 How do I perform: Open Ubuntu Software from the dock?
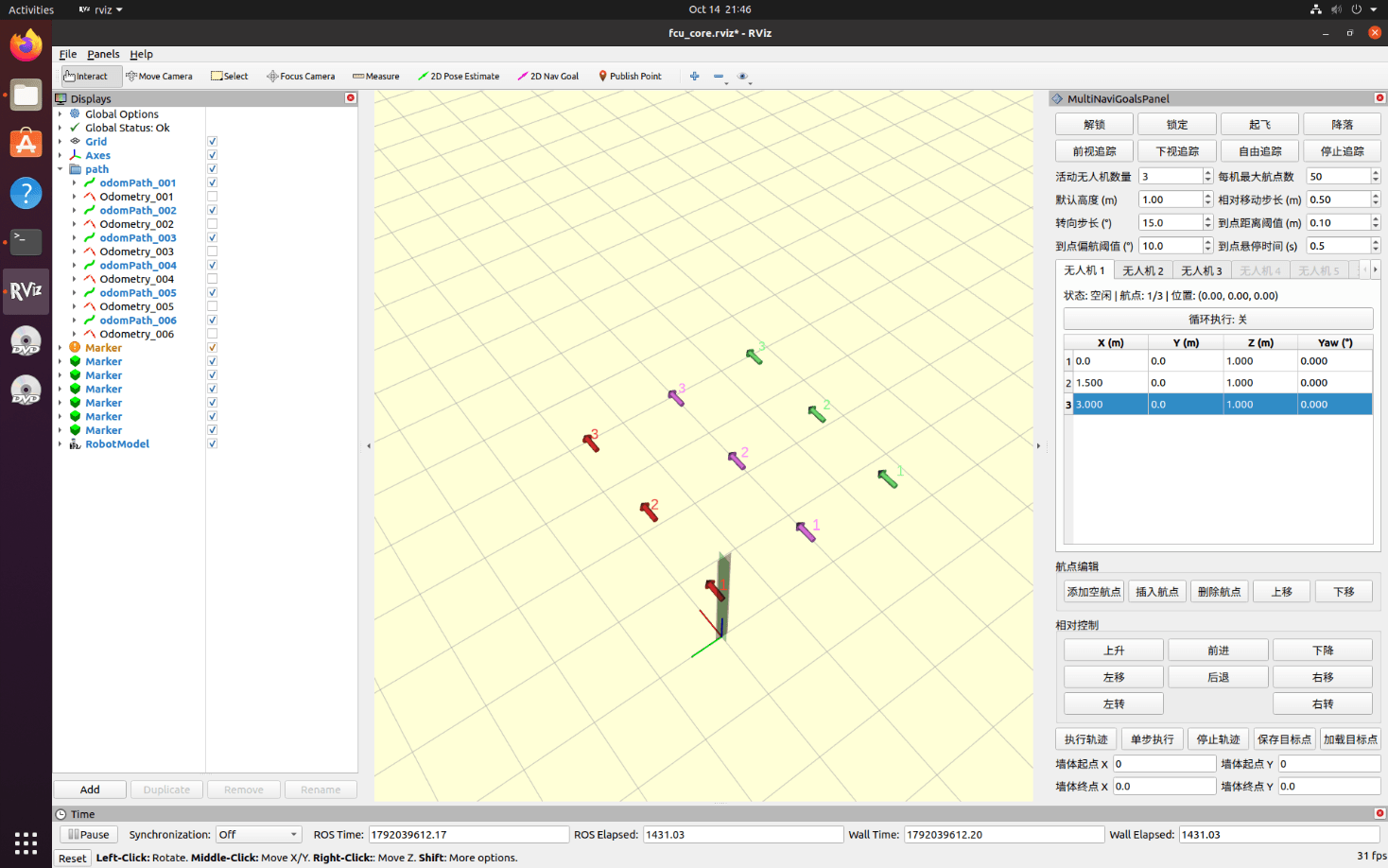click(x=26, y=144)
